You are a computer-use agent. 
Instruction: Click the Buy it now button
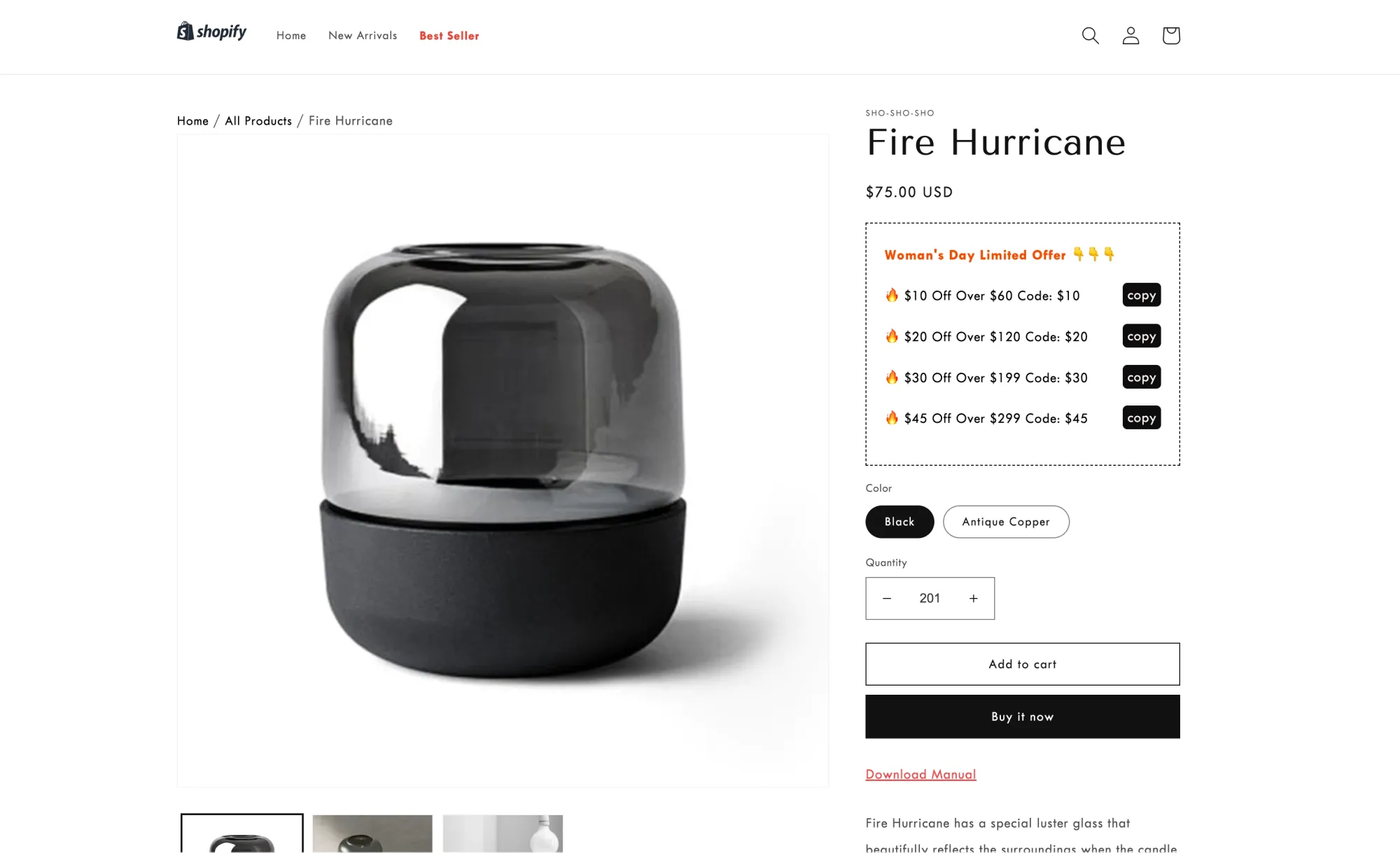1023,716
